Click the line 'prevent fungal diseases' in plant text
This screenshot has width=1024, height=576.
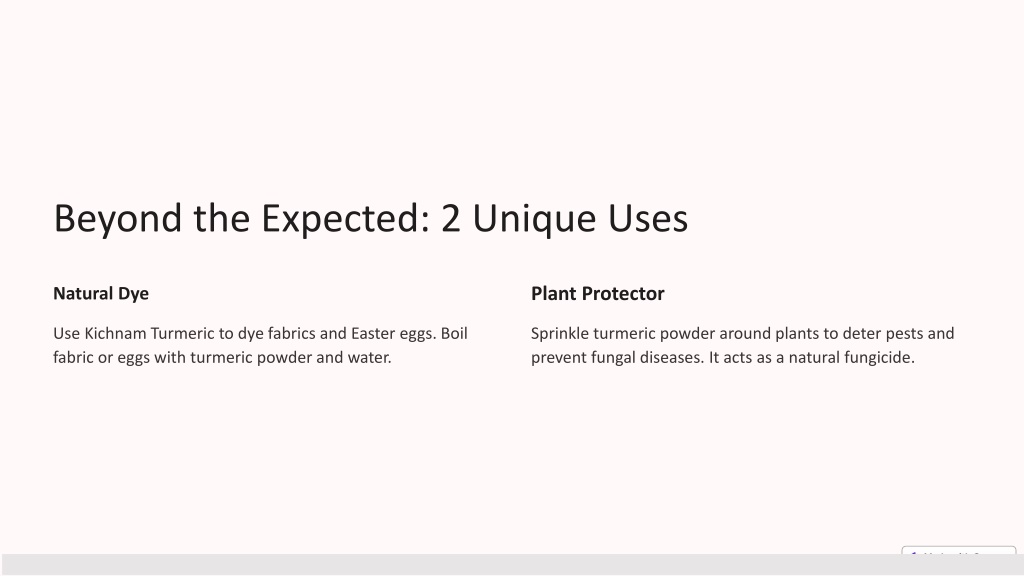[615, 358]
